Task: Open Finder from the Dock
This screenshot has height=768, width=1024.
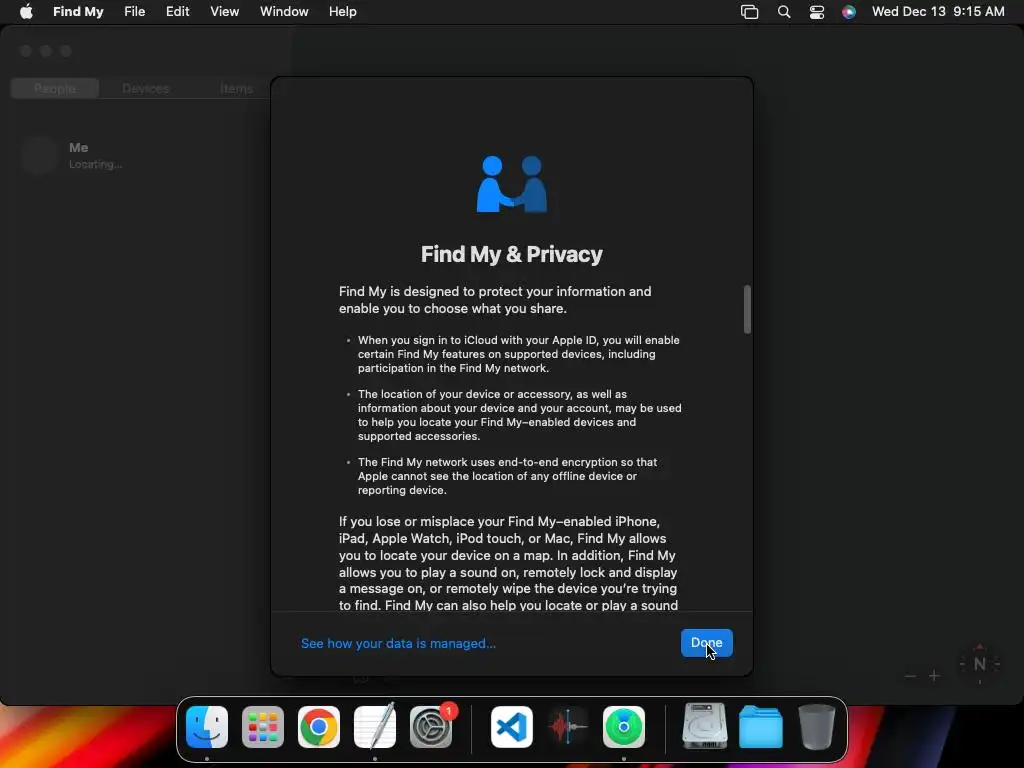Action: pyautogui.click(x=207, y=727)
